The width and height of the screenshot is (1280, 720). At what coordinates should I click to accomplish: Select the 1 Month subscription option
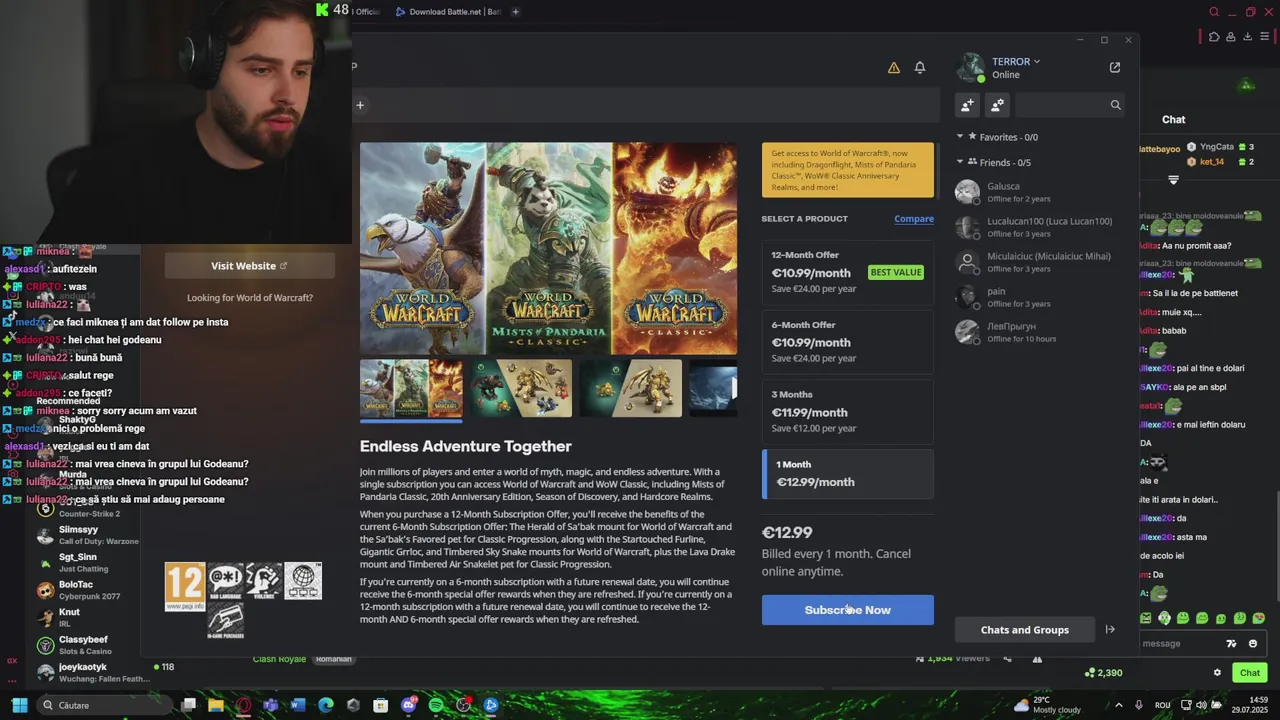click(848, 474)
